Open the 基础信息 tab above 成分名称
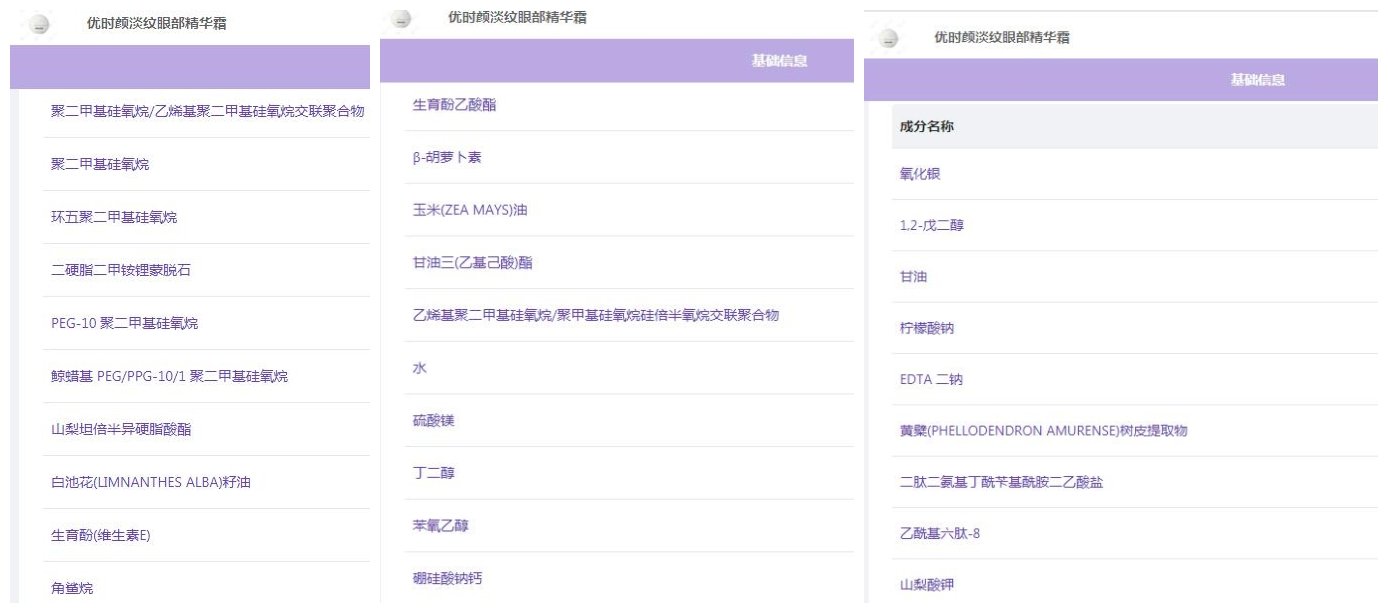The width and height of the screenshot is (1388, 613). (x=1257, y=80)
